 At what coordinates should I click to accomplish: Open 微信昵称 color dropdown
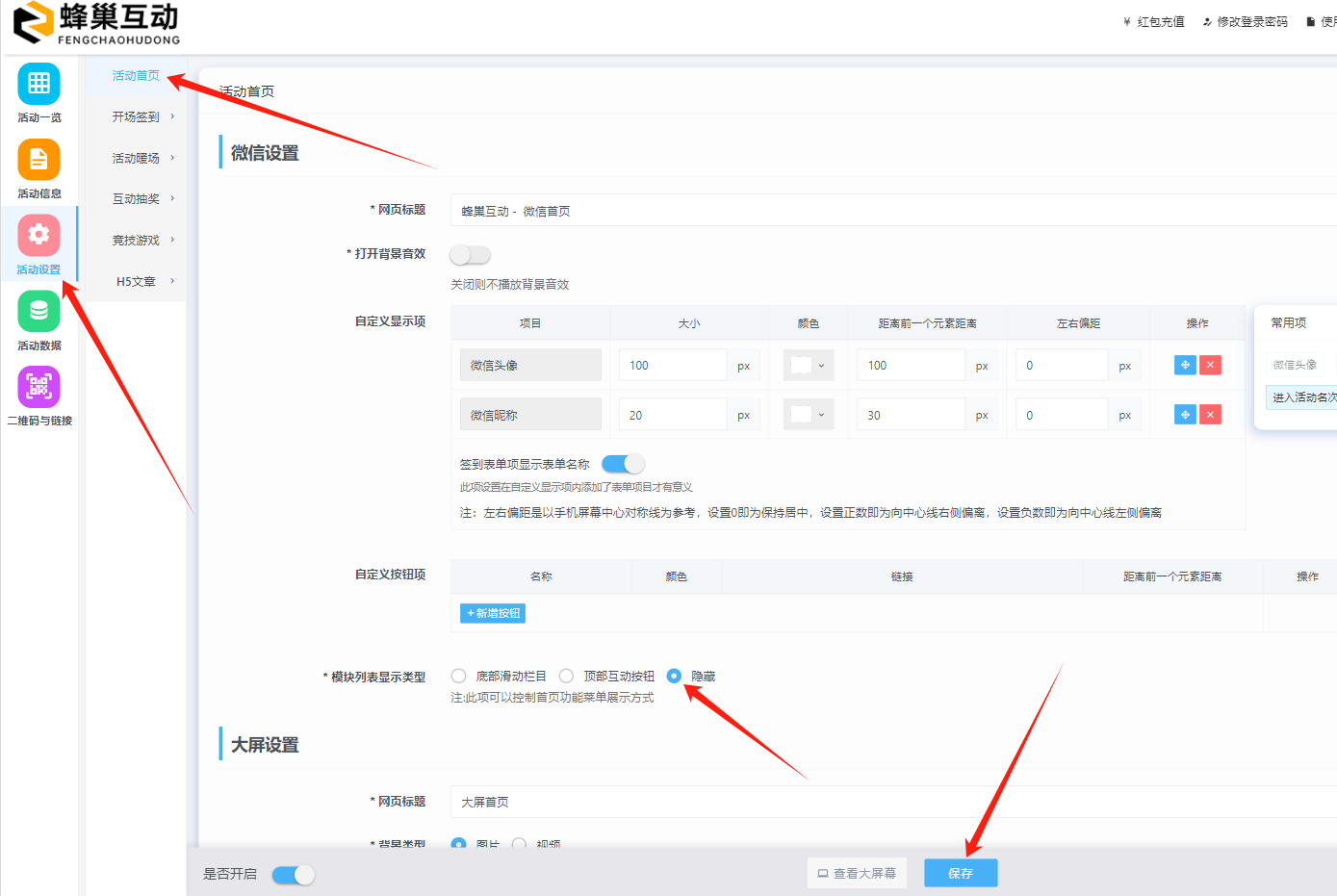[809, 414]
